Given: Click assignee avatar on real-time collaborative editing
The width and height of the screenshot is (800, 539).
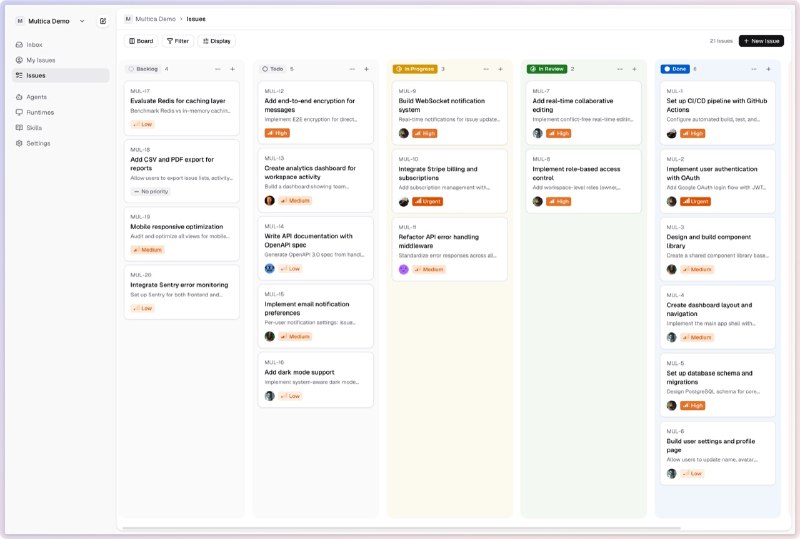Looking at the screenshot, I should (x=538, y=133).
